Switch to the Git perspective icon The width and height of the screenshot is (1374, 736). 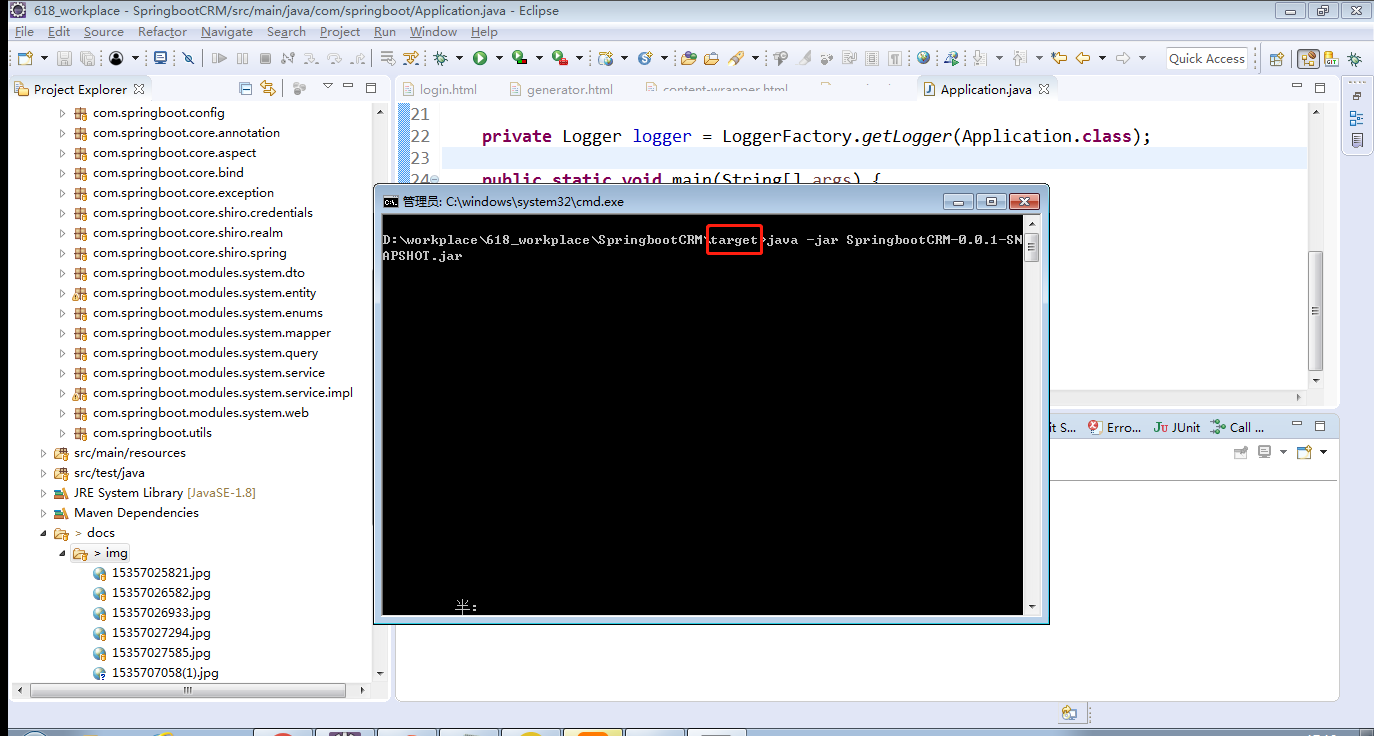pos(1331,59)
